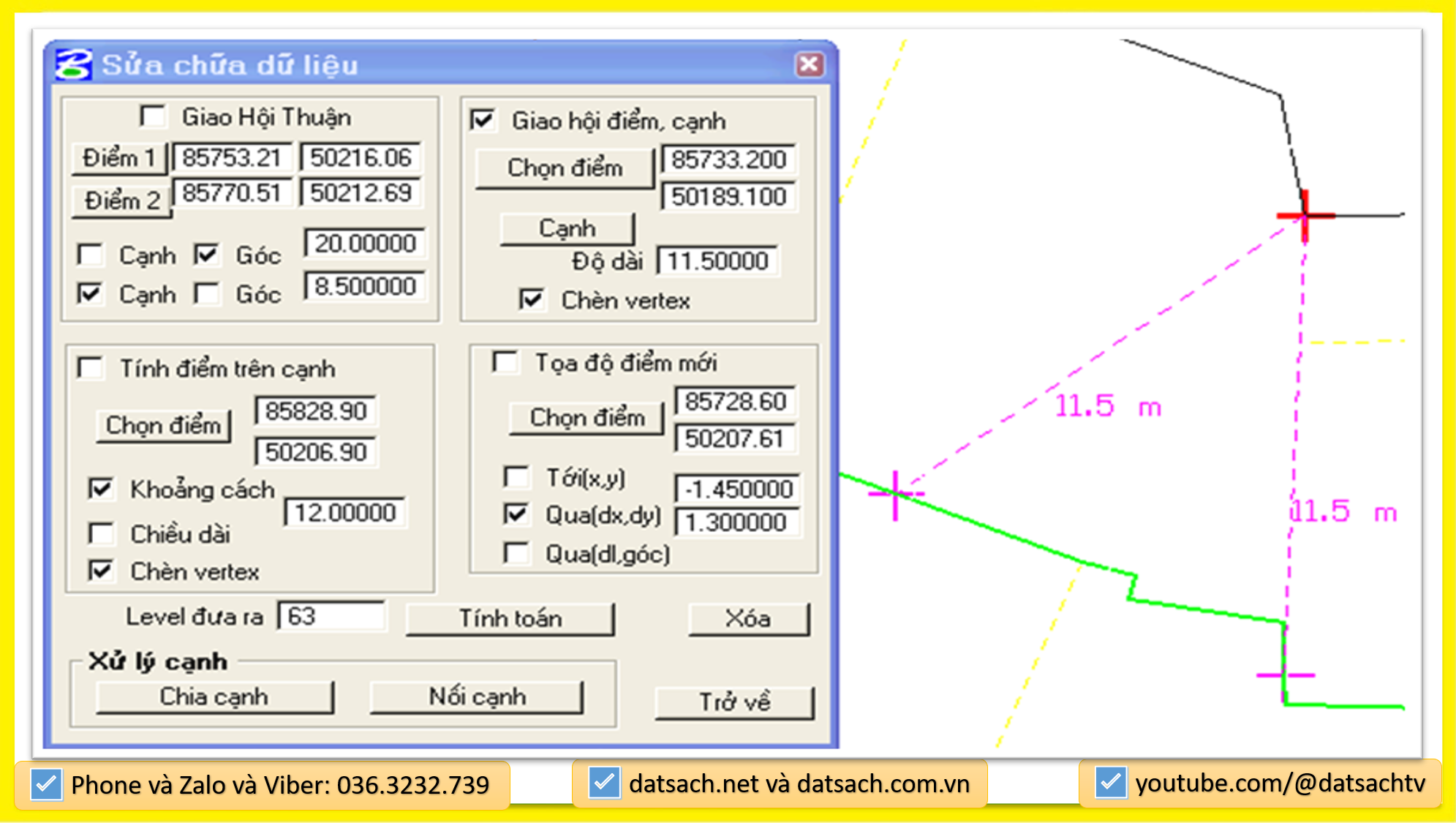Click the red cross marker on drawing
Image resolution: width=1456 pixels, height=823 pixels.
[x=1305, y=216]
